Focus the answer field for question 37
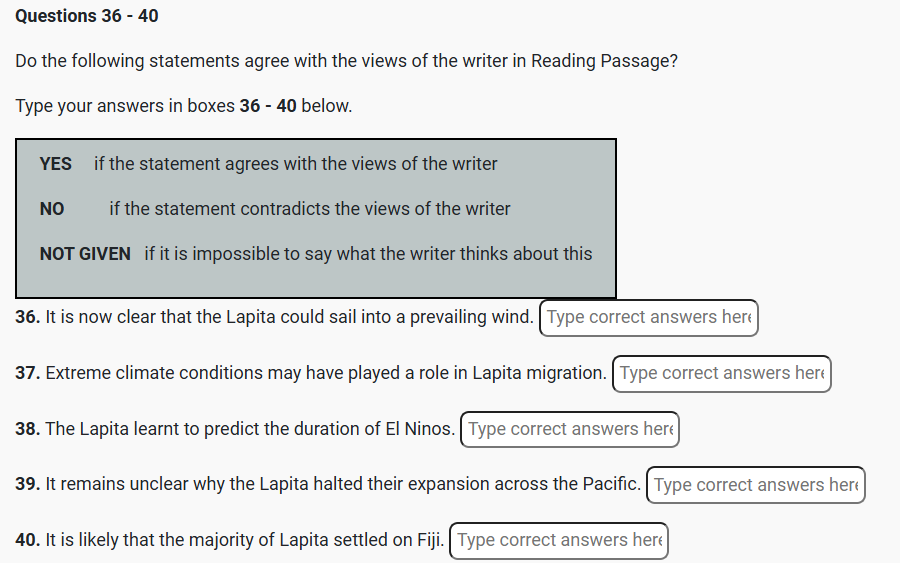This screenshot has width=900, height=563. (721, 373)
